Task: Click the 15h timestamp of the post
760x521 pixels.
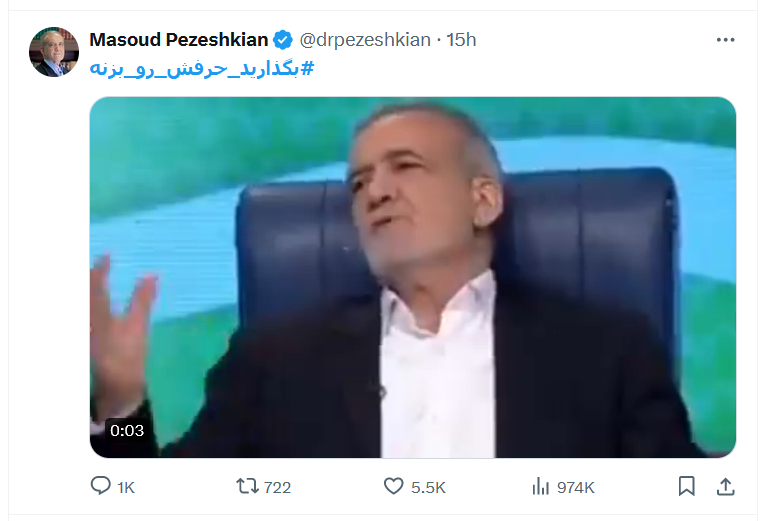Action: coord(461,40)
